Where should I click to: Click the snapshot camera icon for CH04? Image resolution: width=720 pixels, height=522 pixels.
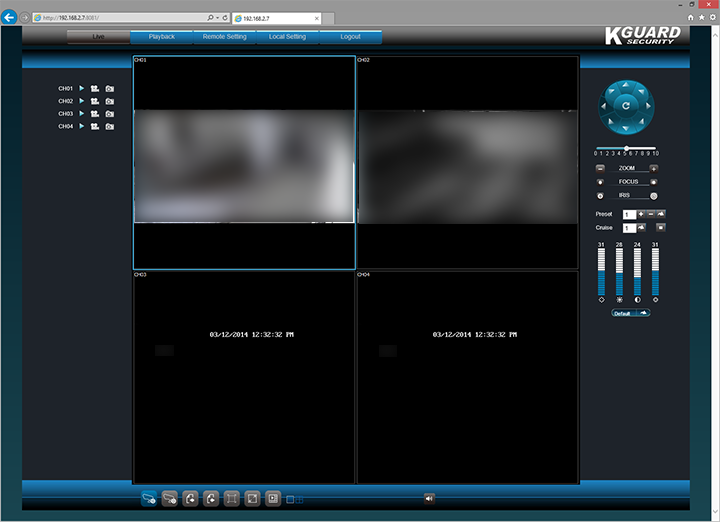(109, 127)
